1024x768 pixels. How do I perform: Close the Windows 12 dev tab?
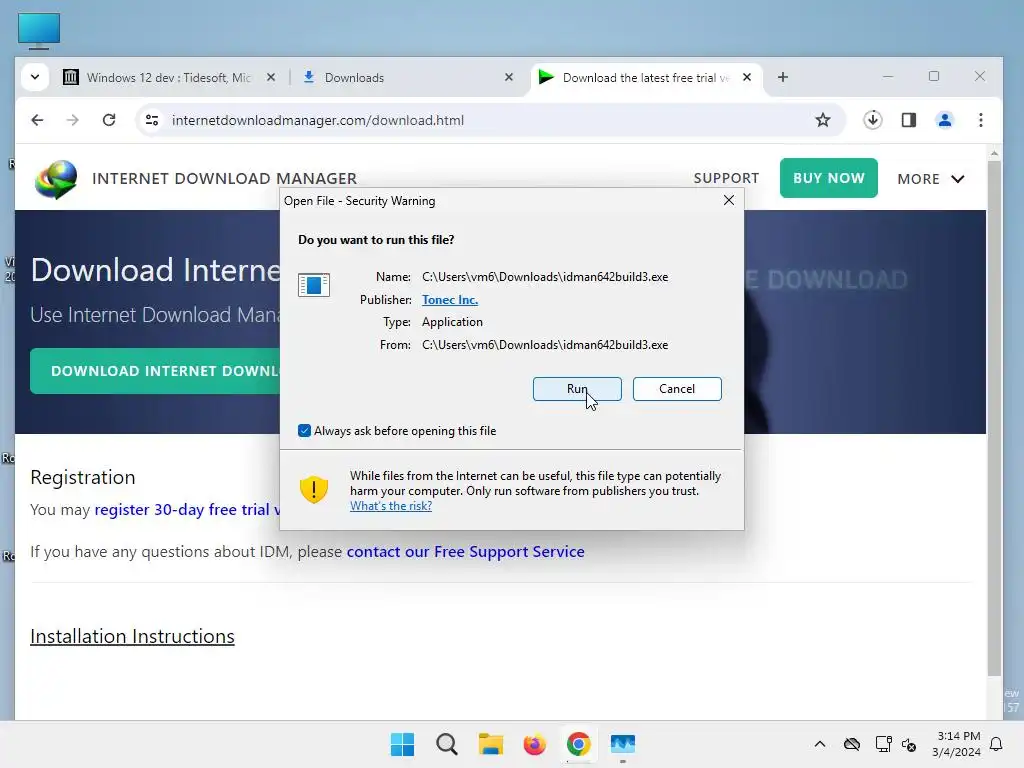pos(271,77)
